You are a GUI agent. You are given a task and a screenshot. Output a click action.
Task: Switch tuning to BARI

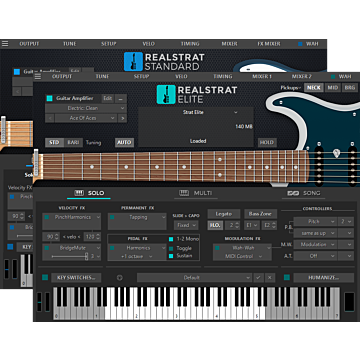[x=73, y=142]
